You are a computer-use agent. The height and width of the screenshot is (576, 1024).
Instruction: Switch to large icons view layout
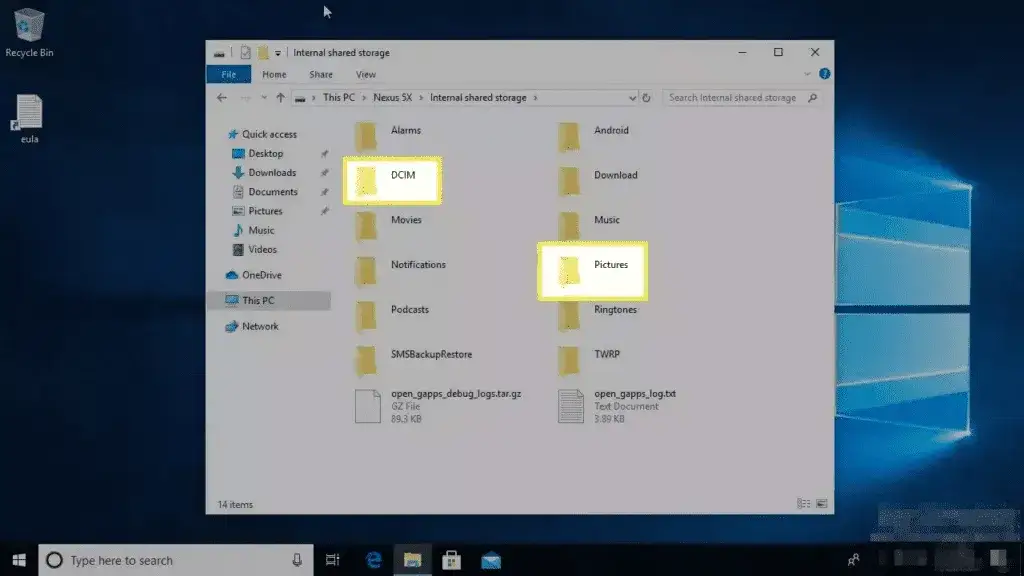tap(822, 503)
